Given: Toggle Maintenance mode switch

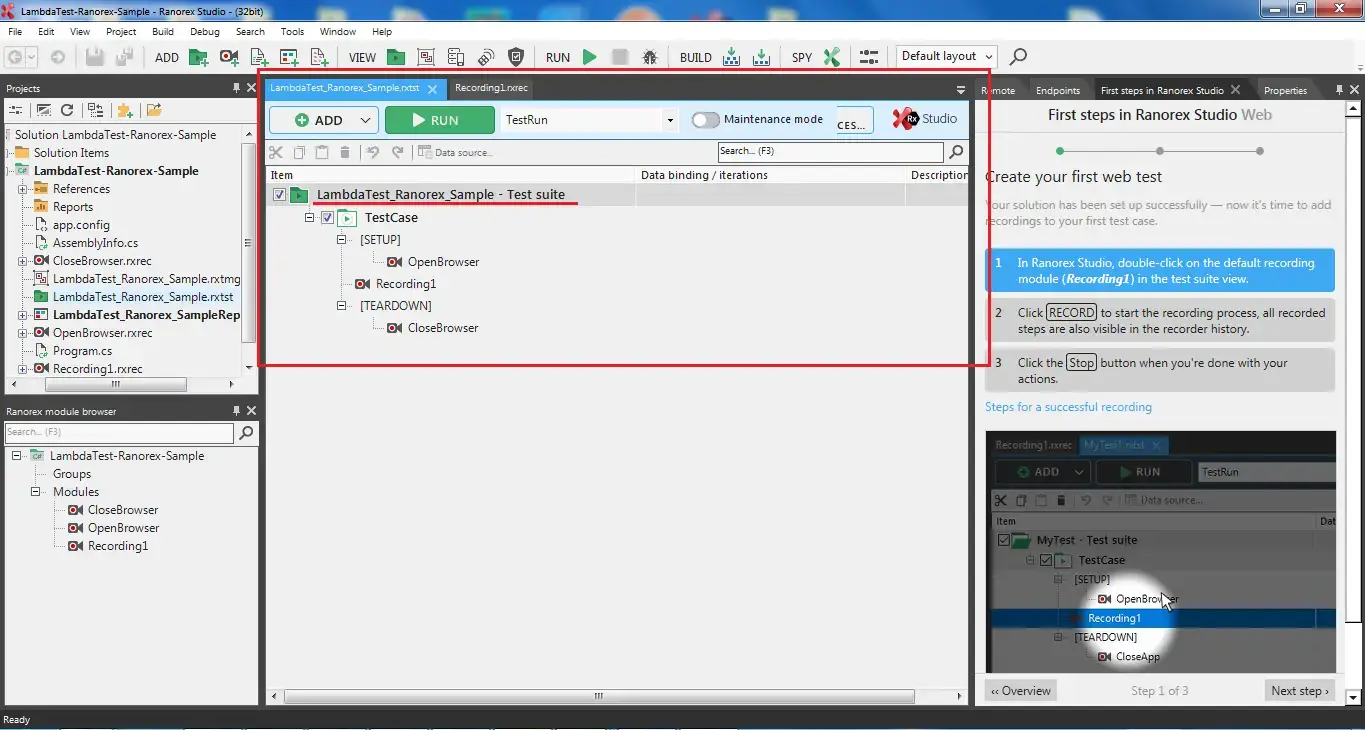Looking at the screenshot, I should [705, 119].
